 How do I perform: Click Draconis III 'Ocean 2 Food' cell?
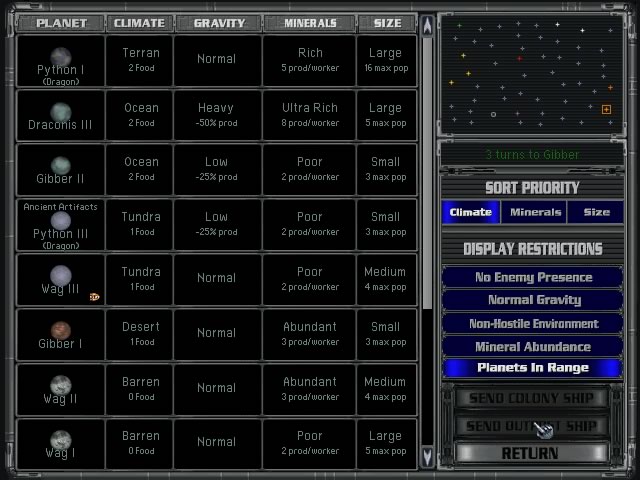tap(139, 115)
